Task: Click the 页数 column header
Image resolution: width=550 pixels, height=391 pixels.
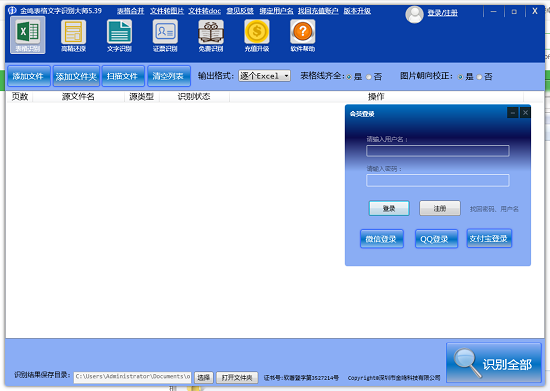Action: pos(20,96)
